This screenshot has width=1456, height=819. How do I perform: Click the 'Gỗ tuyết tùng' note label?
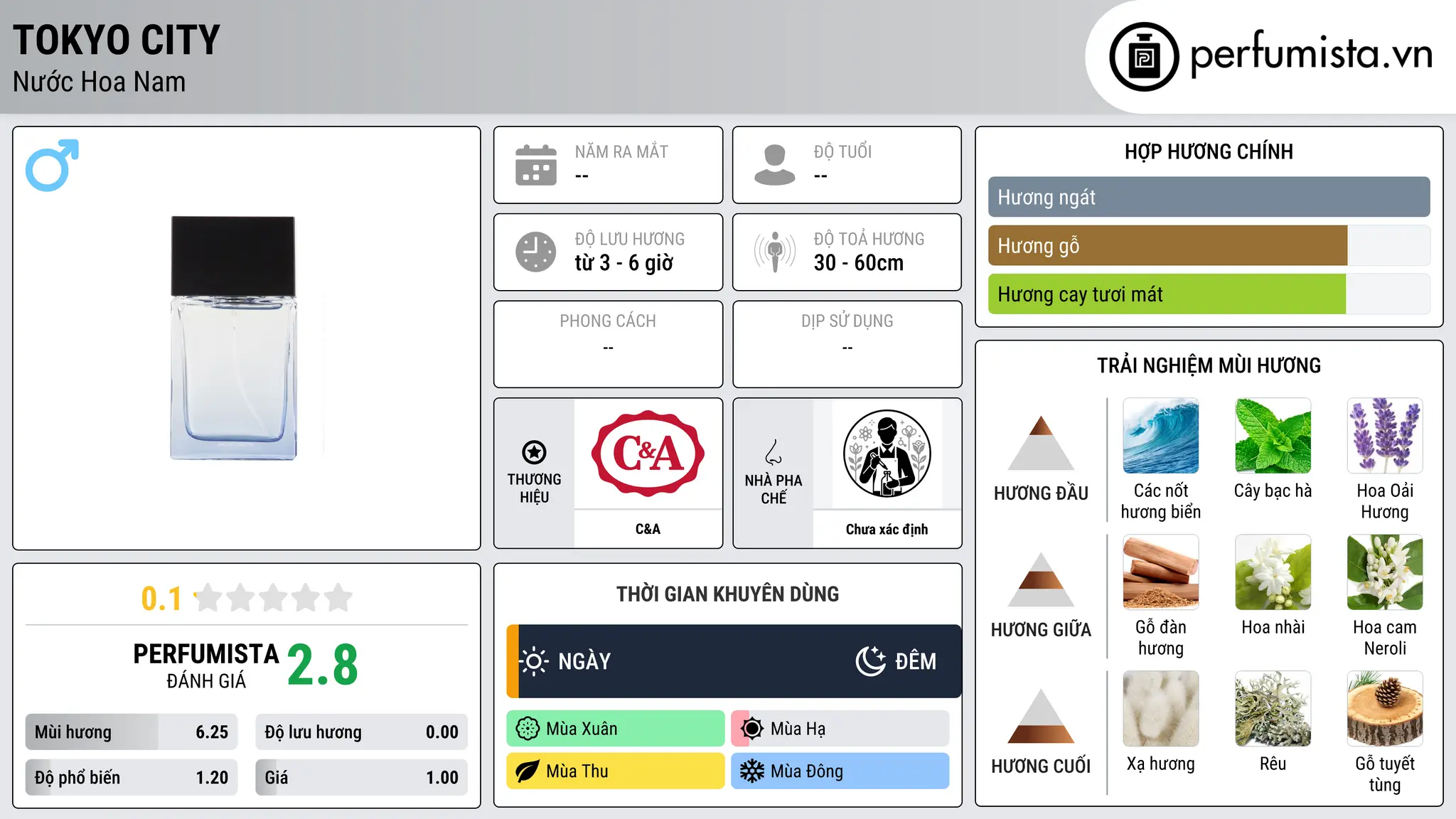point(1385,774)
